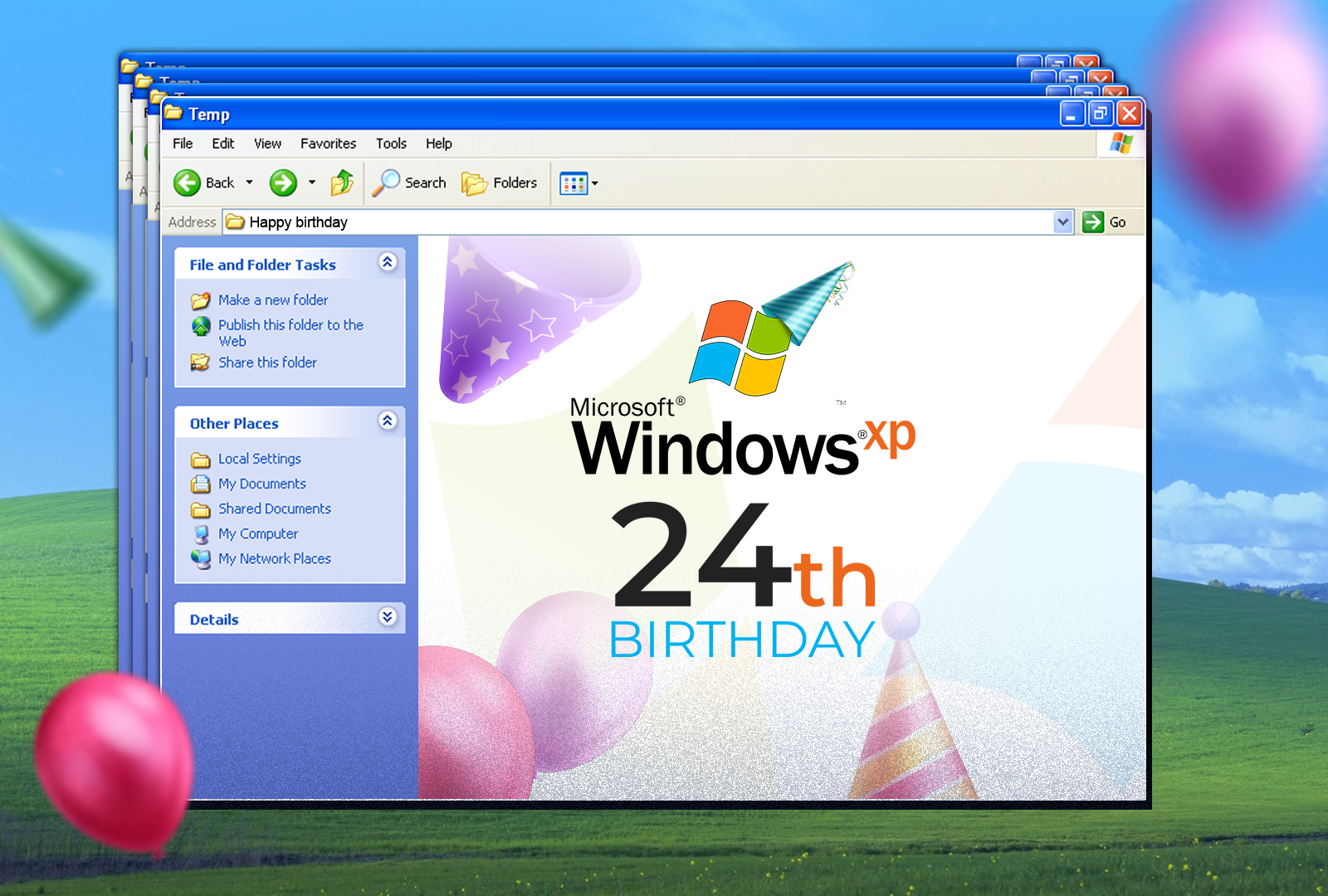Open the Favorites menu
The image size is (1328, 896).
pyautogui.click(x=328, y=144)
